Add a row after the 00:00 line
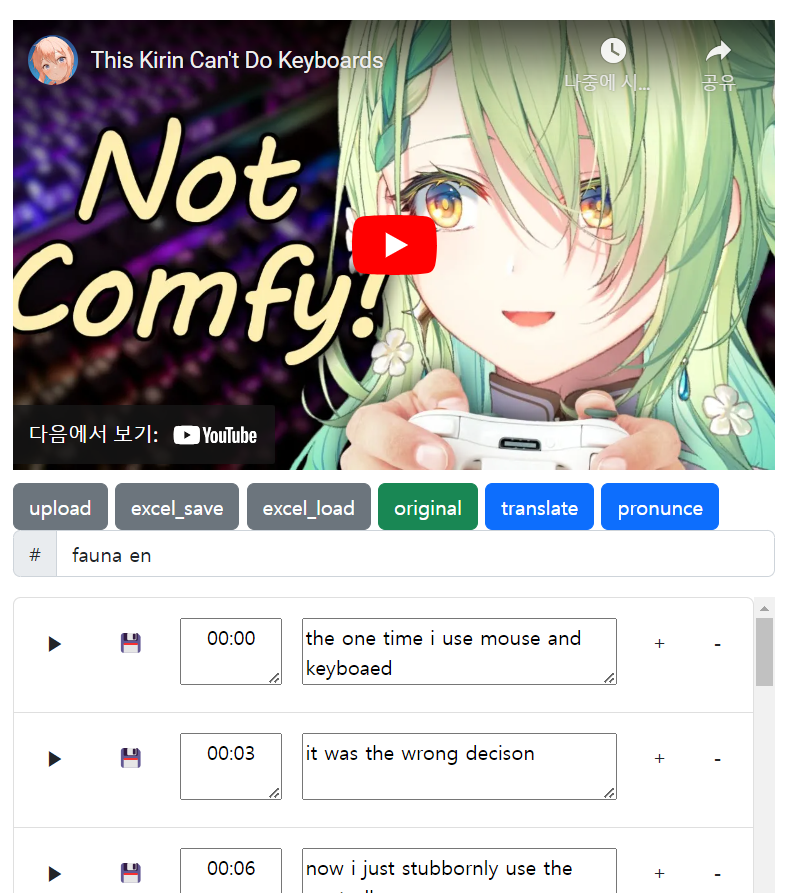Image resolution: width=785 pixels, height=893 pixels. [x=660, y=644]
